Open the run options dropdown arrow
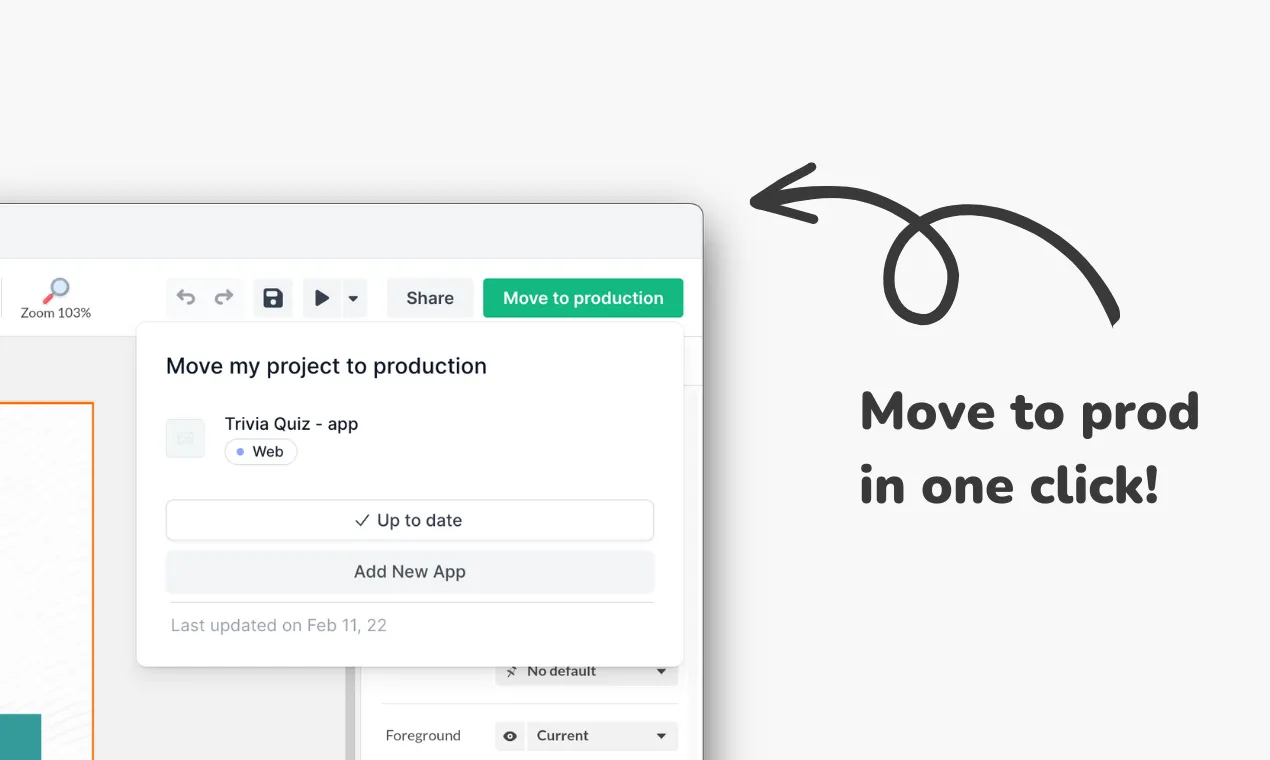The image size is (1270, 760). click(x=353, y=298)
